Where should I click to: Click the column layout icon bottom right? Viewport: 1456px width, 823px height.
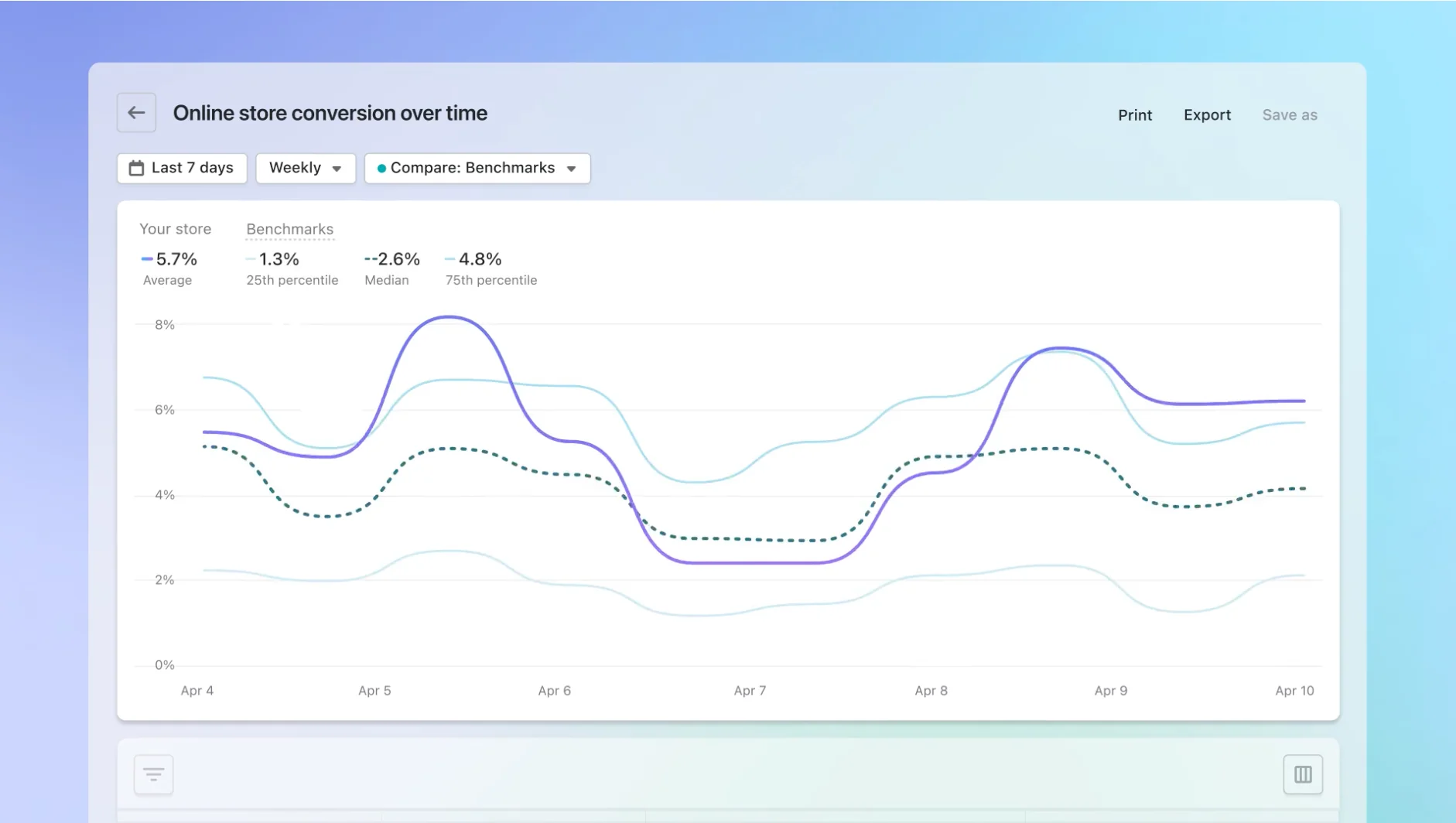click(x=1303, y=774)
